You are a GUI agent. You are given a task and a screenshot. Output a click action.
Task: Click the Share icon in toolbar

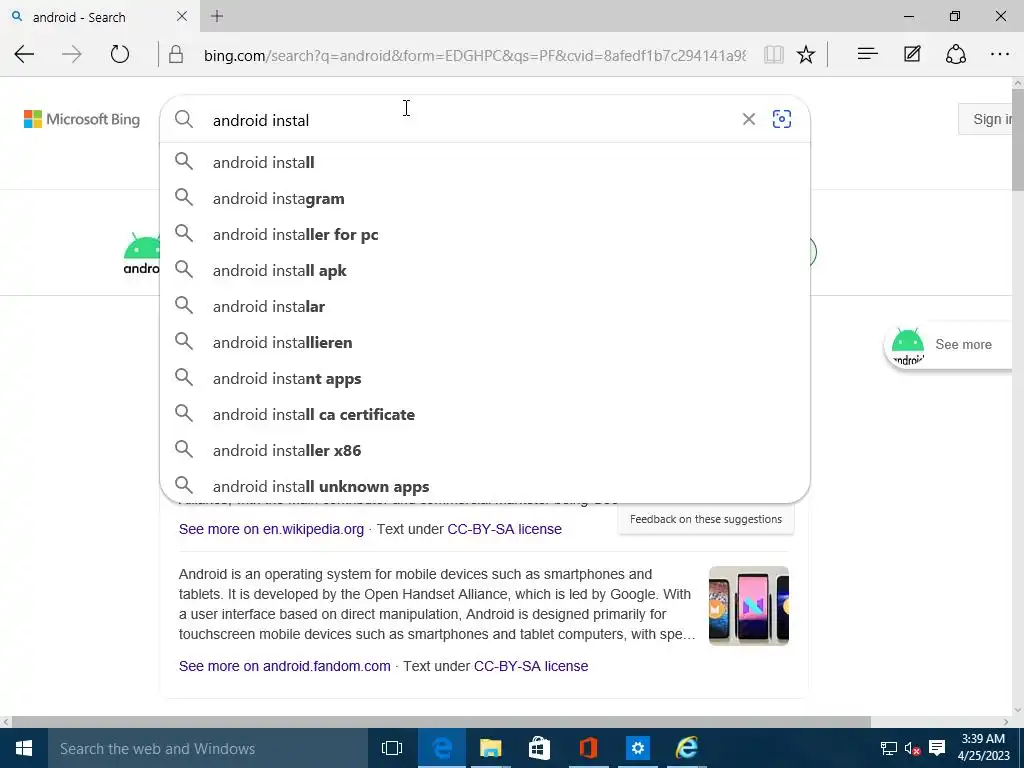(x=956, y=54)
